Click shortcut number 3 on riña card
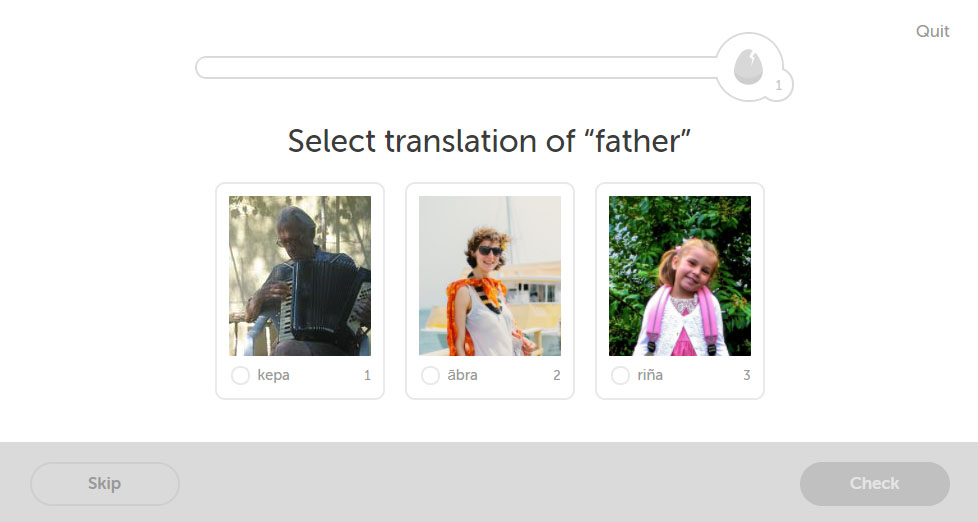Image resolution: width=978 pixels, height=522 pixels. click(x=747, y=376)
